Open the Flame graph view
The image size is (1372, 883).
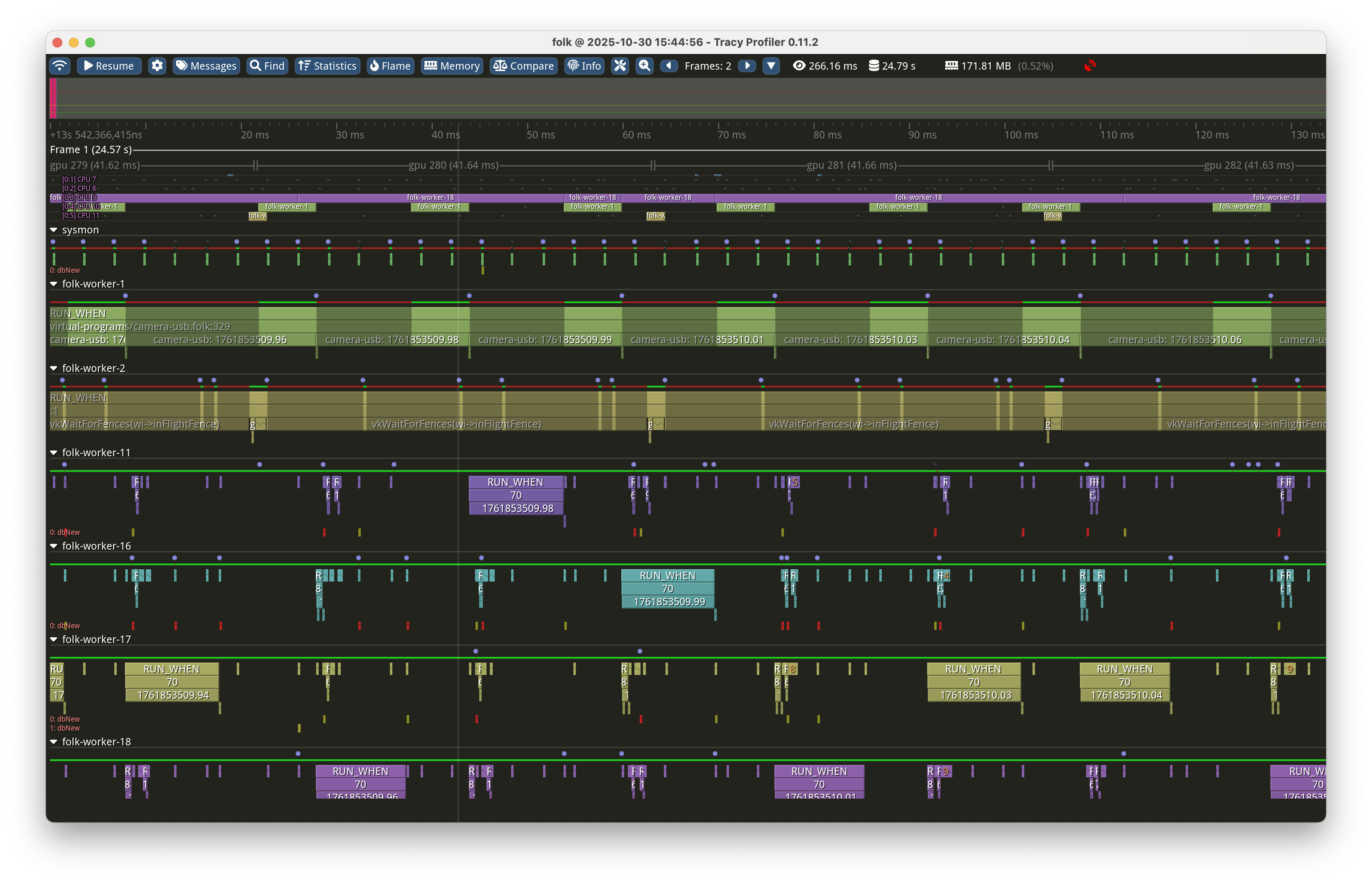pyautogui.click(x=390, y=66)
